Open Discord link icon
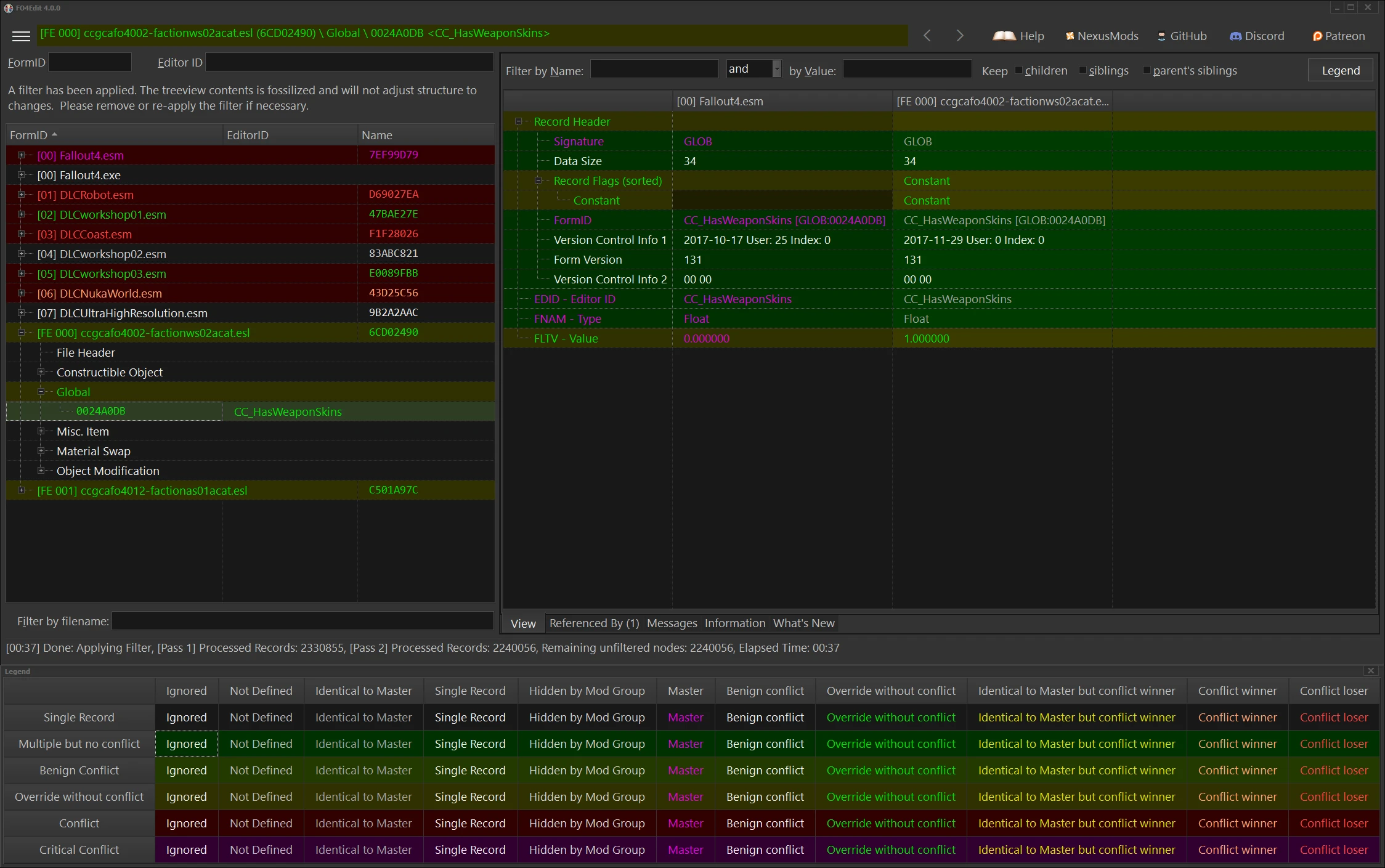Viewport: 1385px width, 868px height. pos(1235,36)
